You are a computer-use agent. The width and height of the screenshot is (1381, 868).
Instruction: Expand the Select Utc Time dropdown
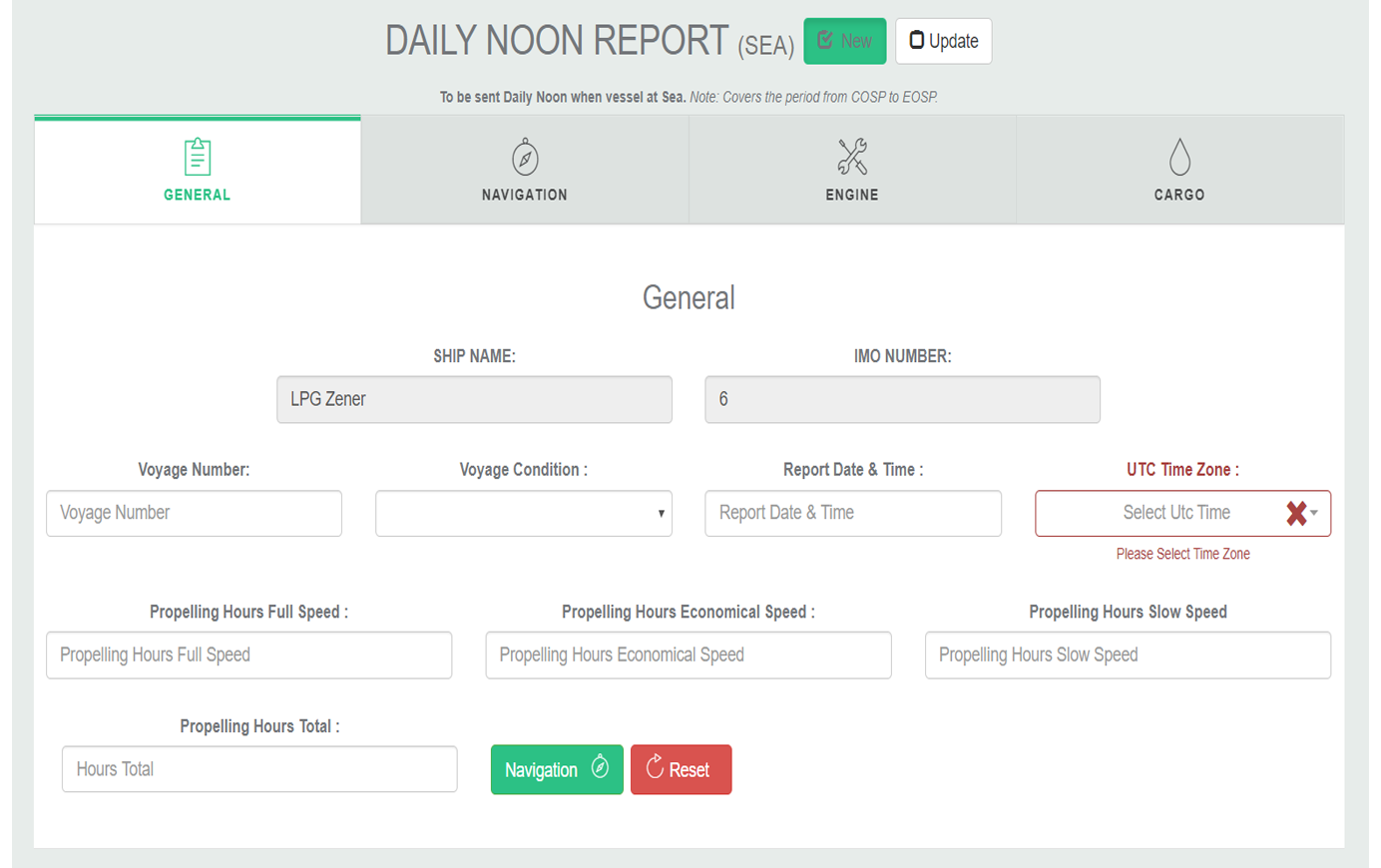coord(1175,513)
